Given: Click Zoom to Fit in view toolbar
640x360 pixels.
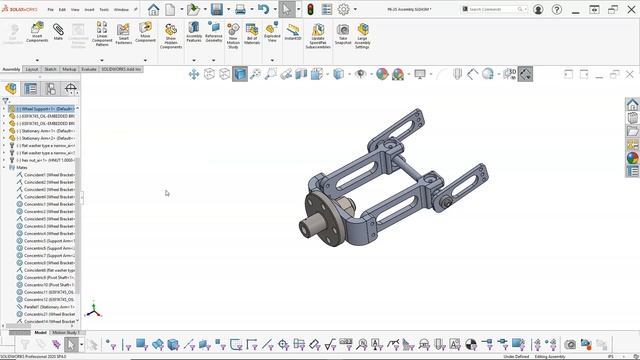Looking at the screenshot, I should (x=255, y=74).
